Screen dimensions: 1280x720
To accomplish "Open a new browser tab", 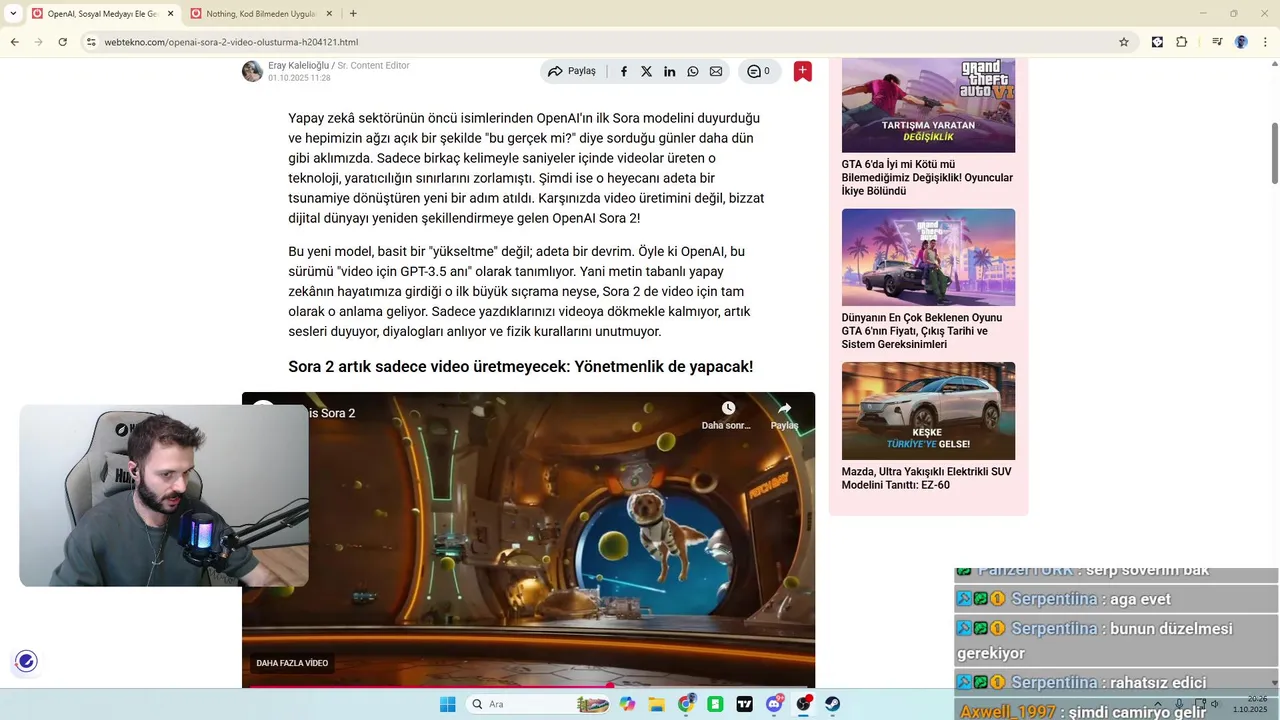I will tap(353, 14).
